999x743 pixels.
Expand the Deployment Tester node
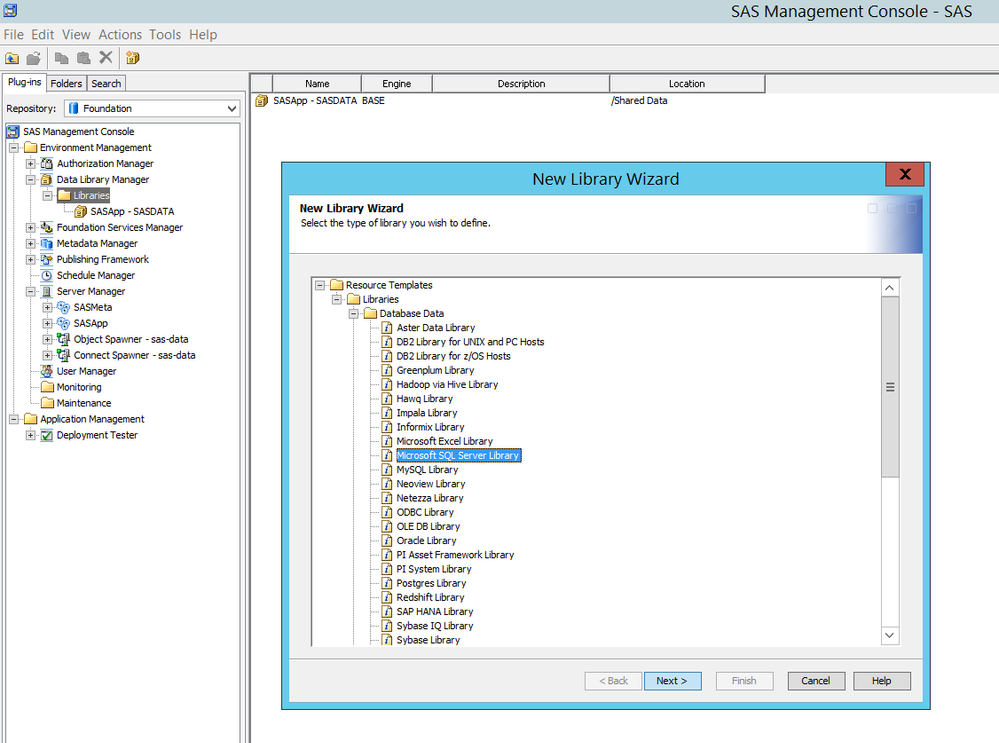pos(30,435)
